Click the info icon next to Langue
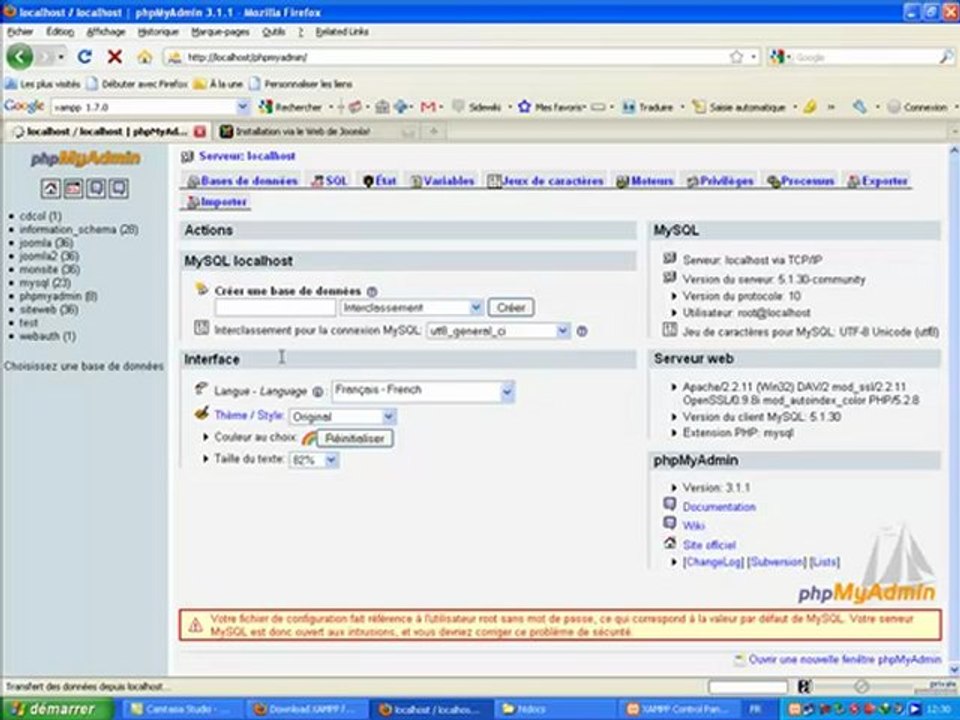This screenshot has width=960, height=720. [x=317, y=392]
